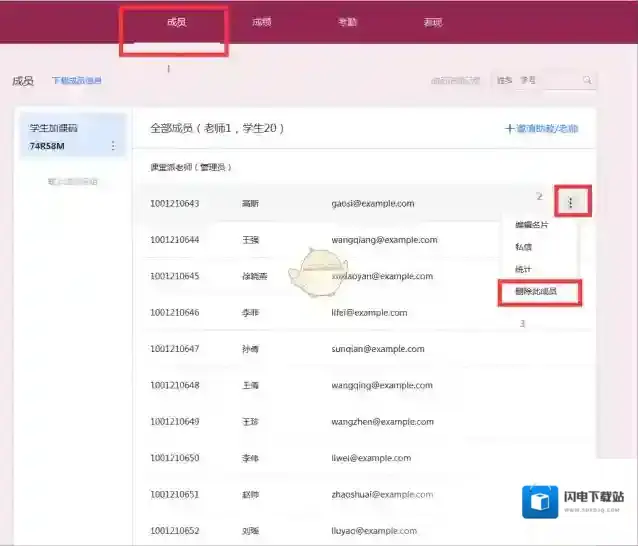Image resolution: width=638 pixels, height=546 pixels.
Task: Click the 闪电下载站 box logo
Action: pos(539,501)
